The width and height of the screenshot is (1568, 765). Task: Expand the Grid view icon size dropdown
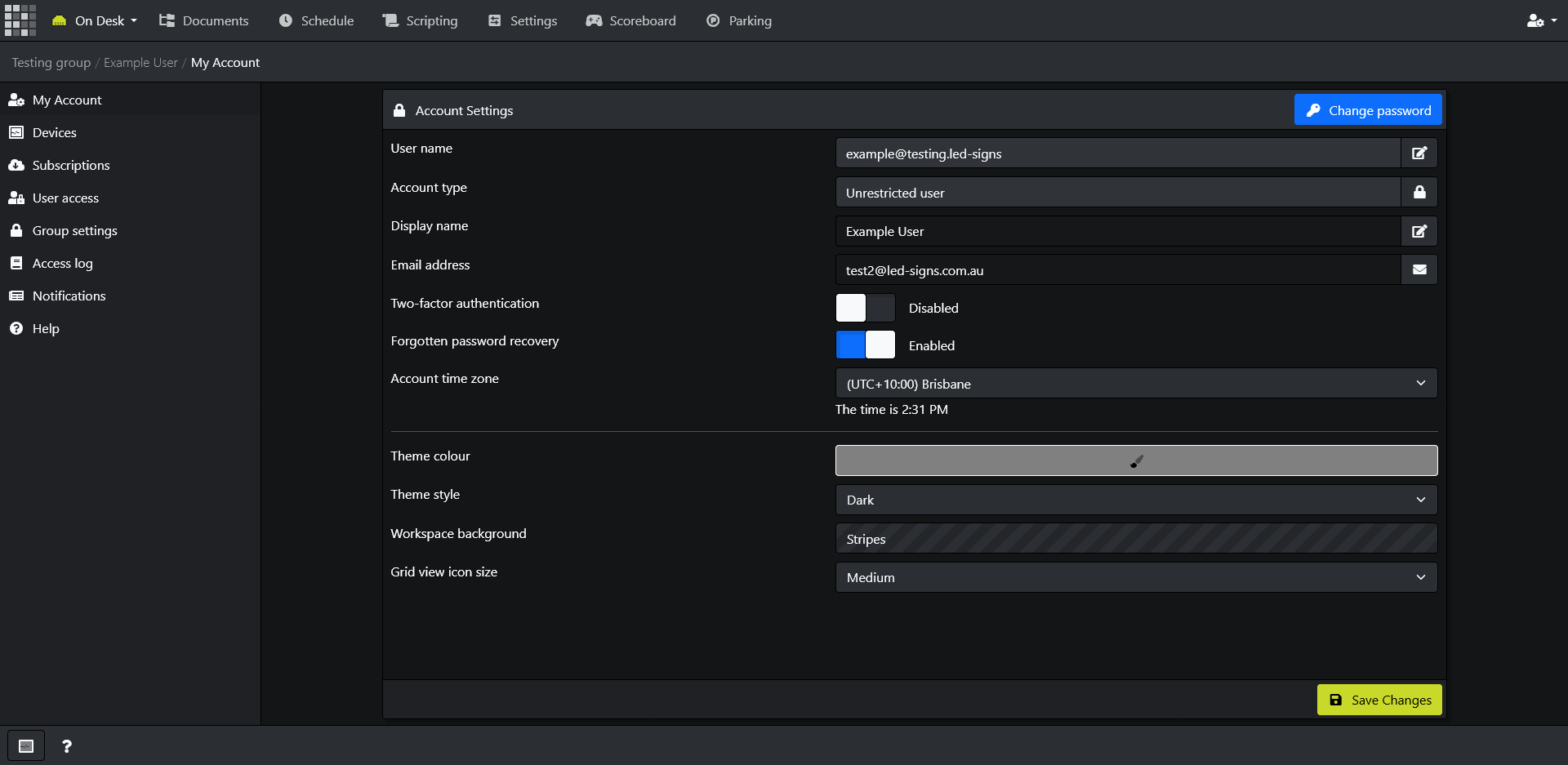[1136, 577]
